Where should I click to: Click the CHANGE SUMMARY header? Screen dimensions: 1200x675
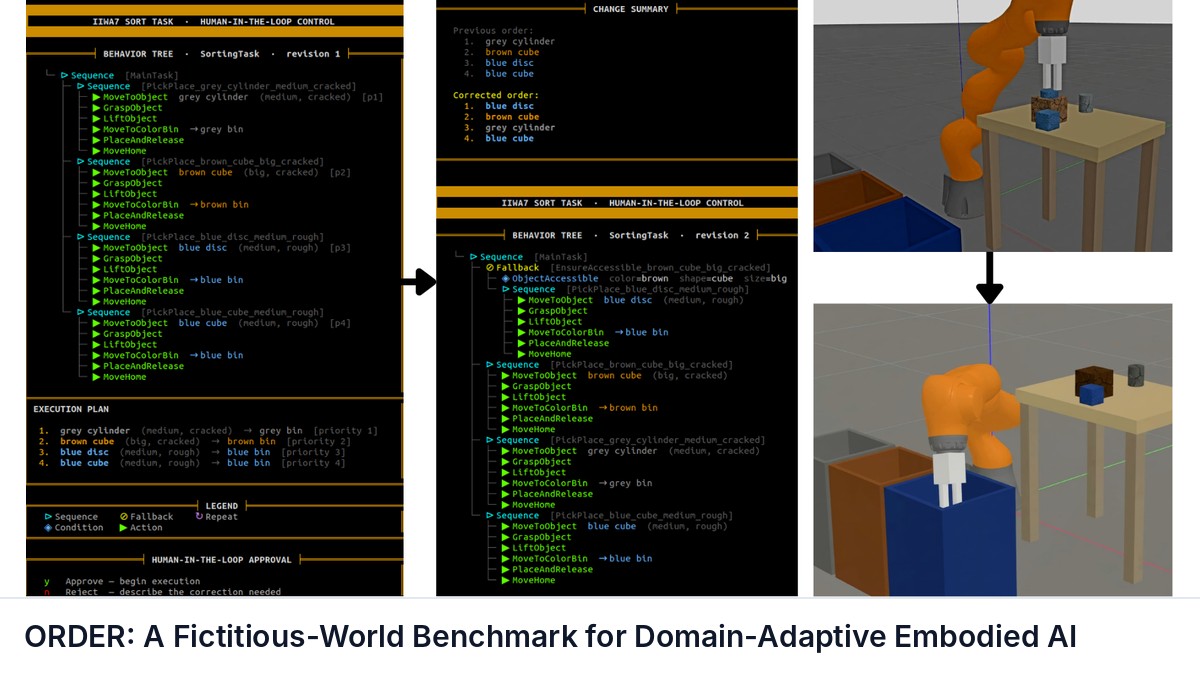coord(631,9)
